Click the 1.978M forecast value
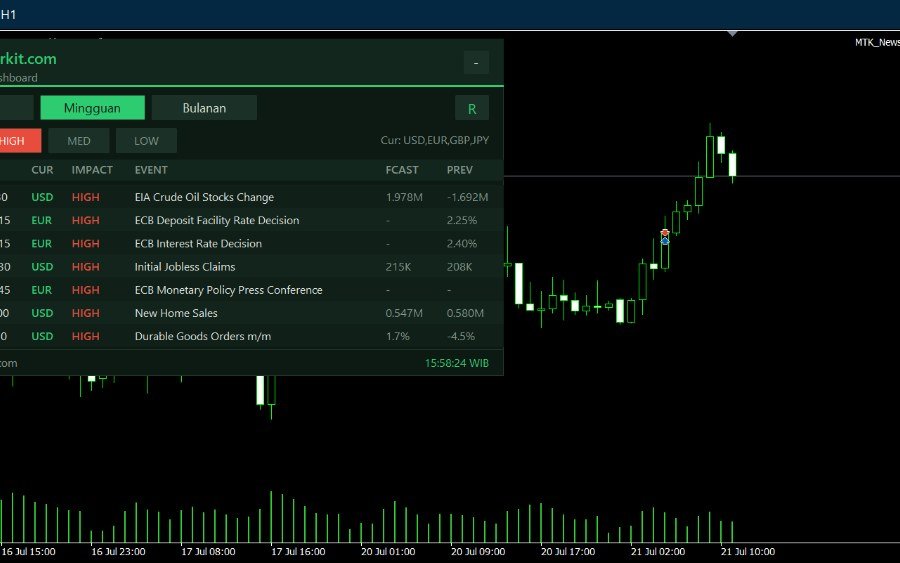900x563 pixels. (x=404, y=197)
